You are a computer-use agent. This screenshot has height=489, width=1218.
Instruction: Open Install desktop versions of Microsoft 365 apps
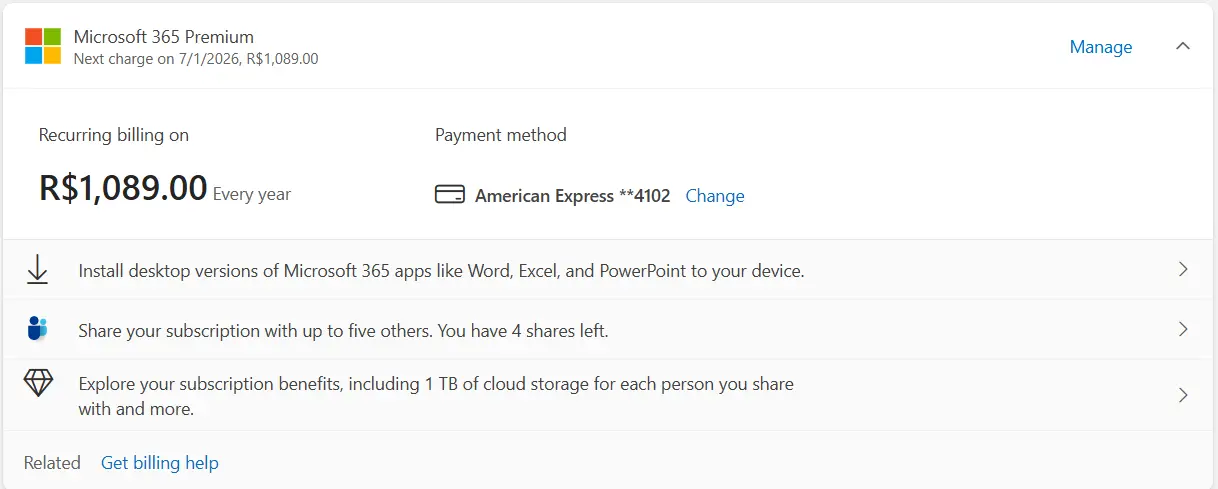[x=441, y=270]
